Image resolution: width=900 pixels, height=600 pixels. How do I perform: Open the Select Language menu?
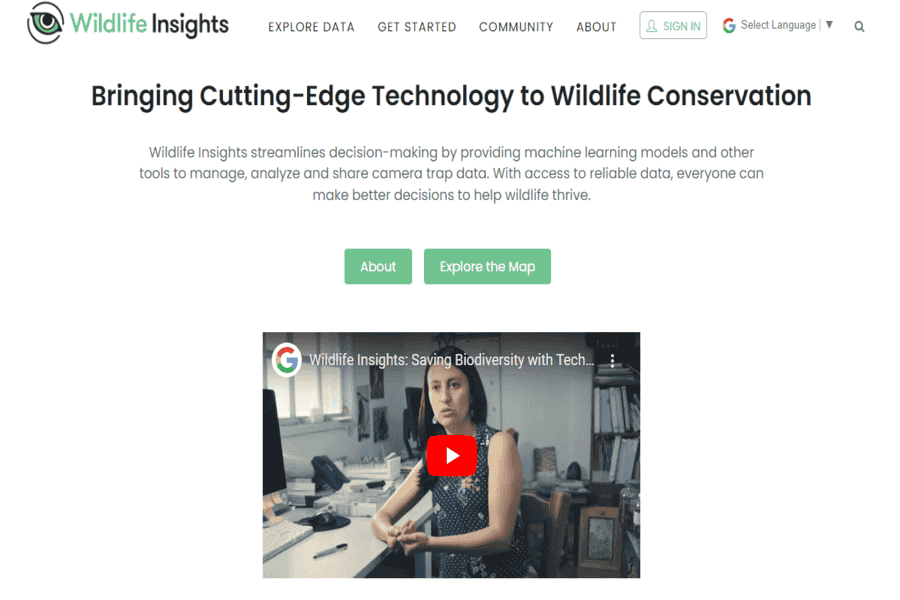click(x=778, y=25)
